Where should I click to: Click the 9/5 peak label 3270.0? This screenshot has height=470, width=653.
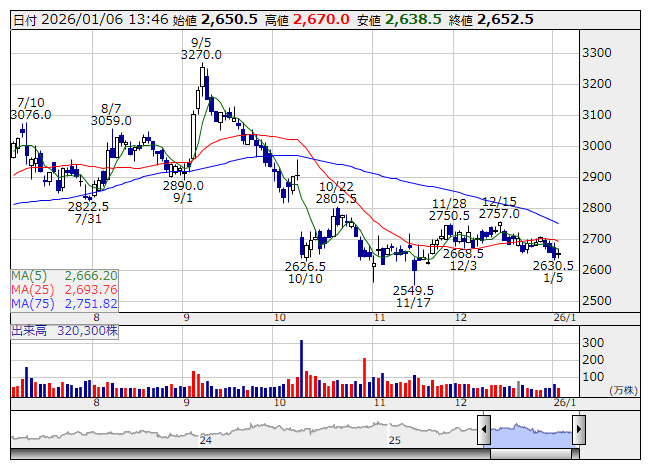(200, 57)
